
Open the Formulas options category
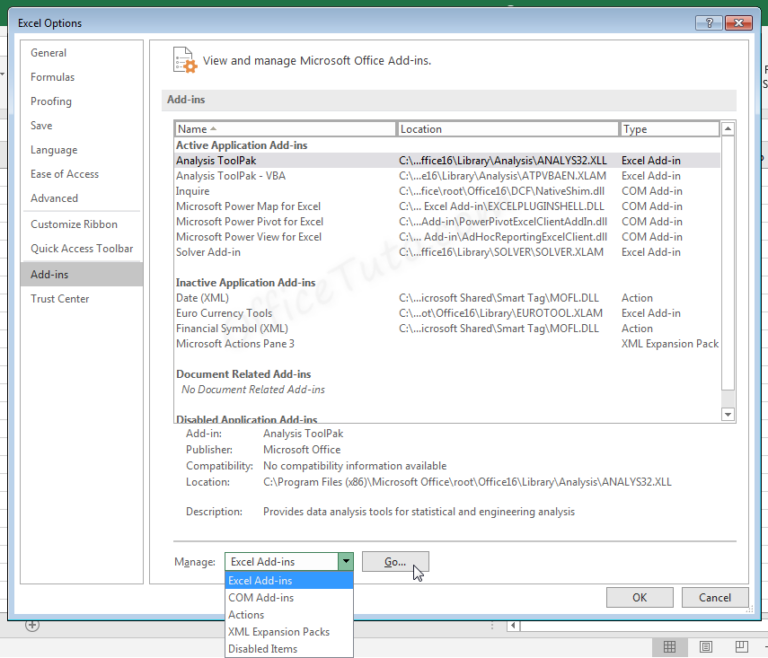click(x=52, y=77)
